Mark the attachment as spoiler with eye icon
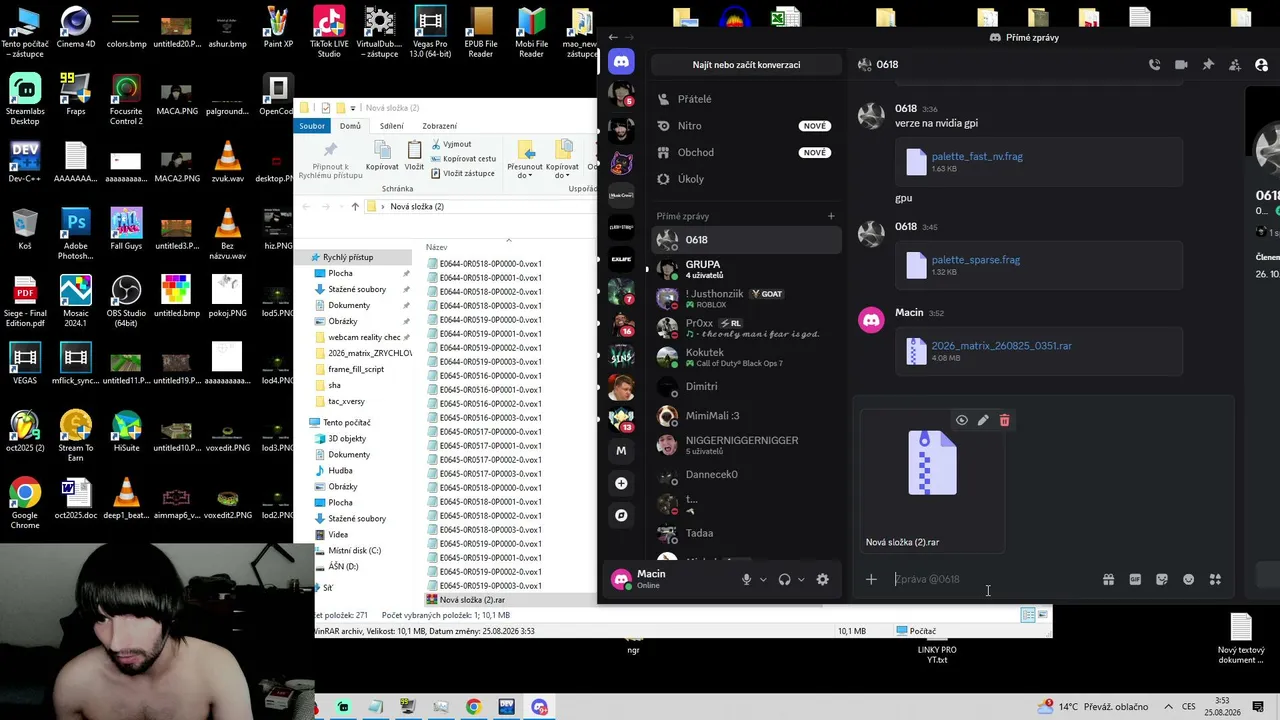 962,420
